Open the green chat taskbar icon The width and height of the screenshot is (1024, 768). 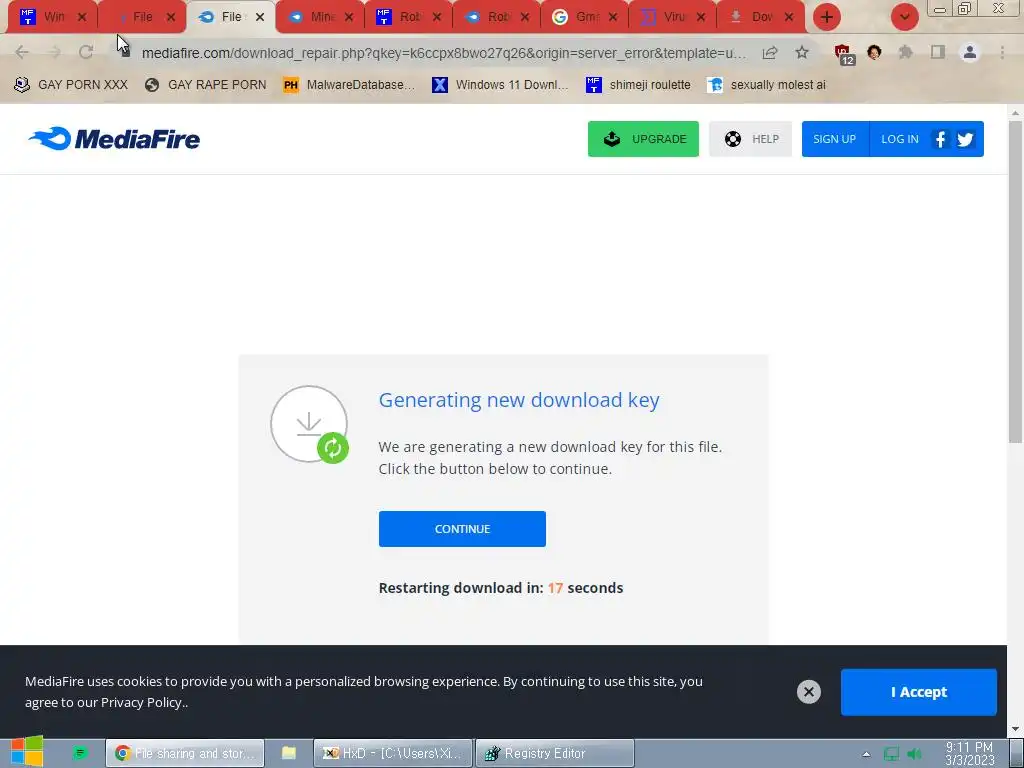point(80,753)
